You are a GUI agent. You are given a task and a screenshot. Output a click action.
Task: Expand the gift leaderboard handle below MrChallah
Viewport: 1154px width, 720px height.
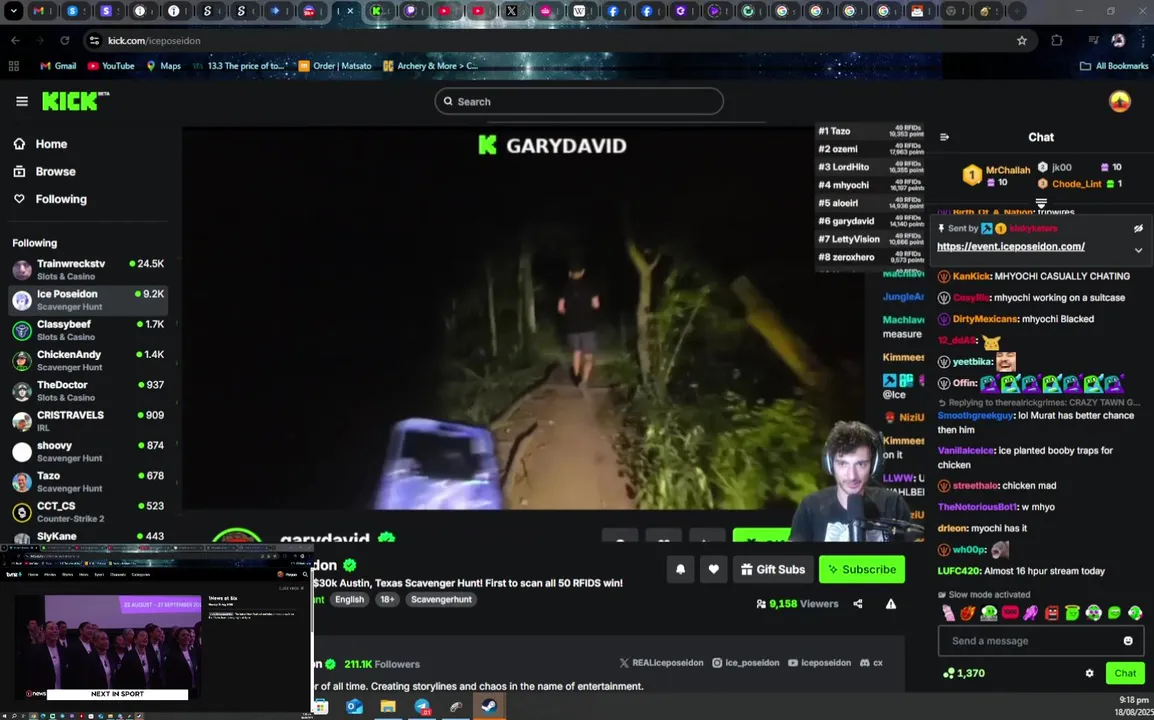tap(1041, 202)
